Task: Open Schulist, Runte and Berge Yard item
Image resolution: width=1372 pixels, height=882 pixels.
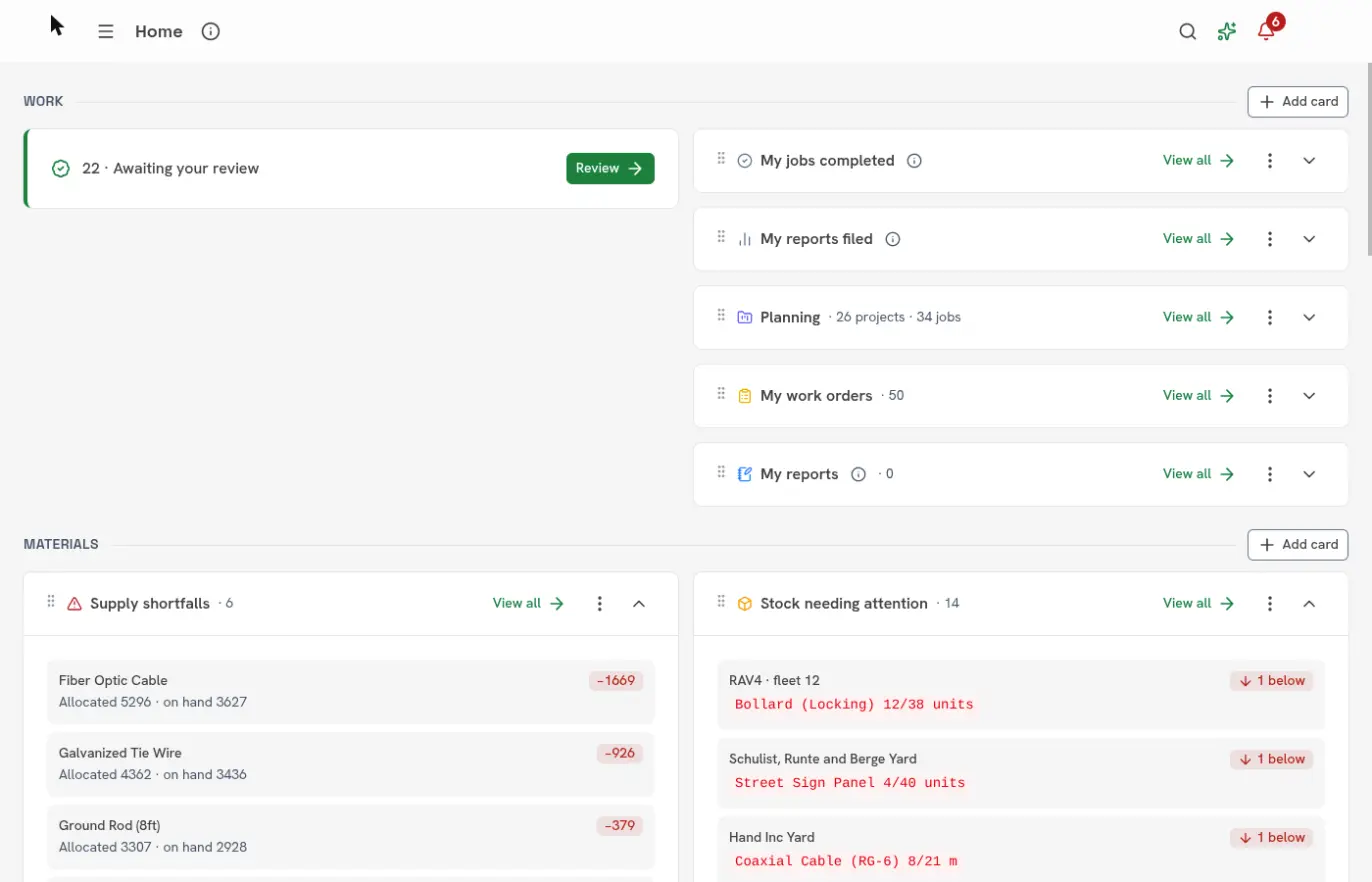Action: [x=1021, y=772]
